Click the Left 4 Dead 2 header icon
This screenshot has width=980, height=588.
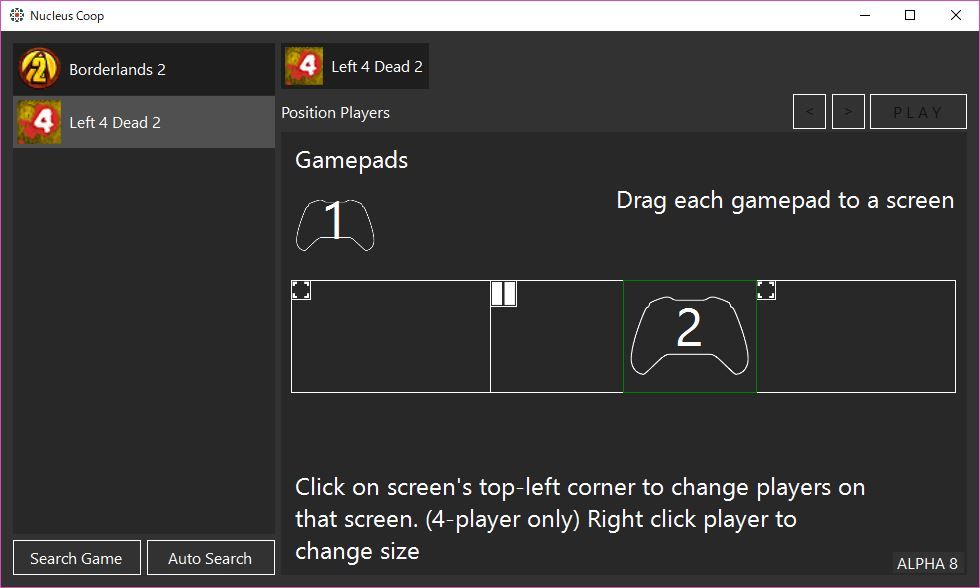pos(304,66)
